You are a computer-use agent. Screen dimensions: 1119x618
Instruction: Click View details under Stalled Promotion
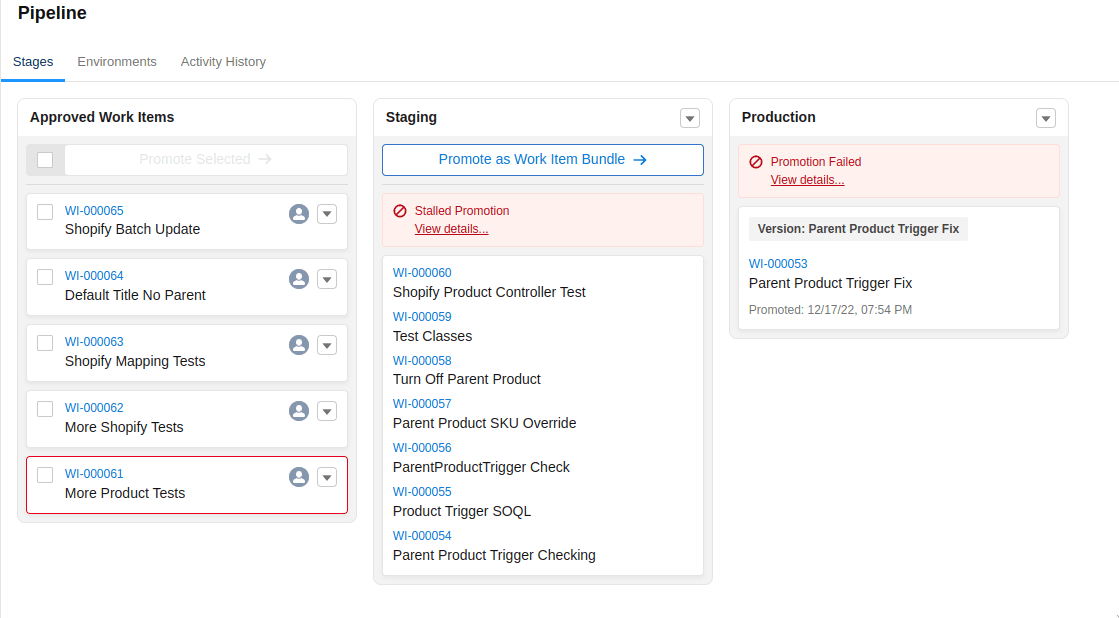[451, 228]
